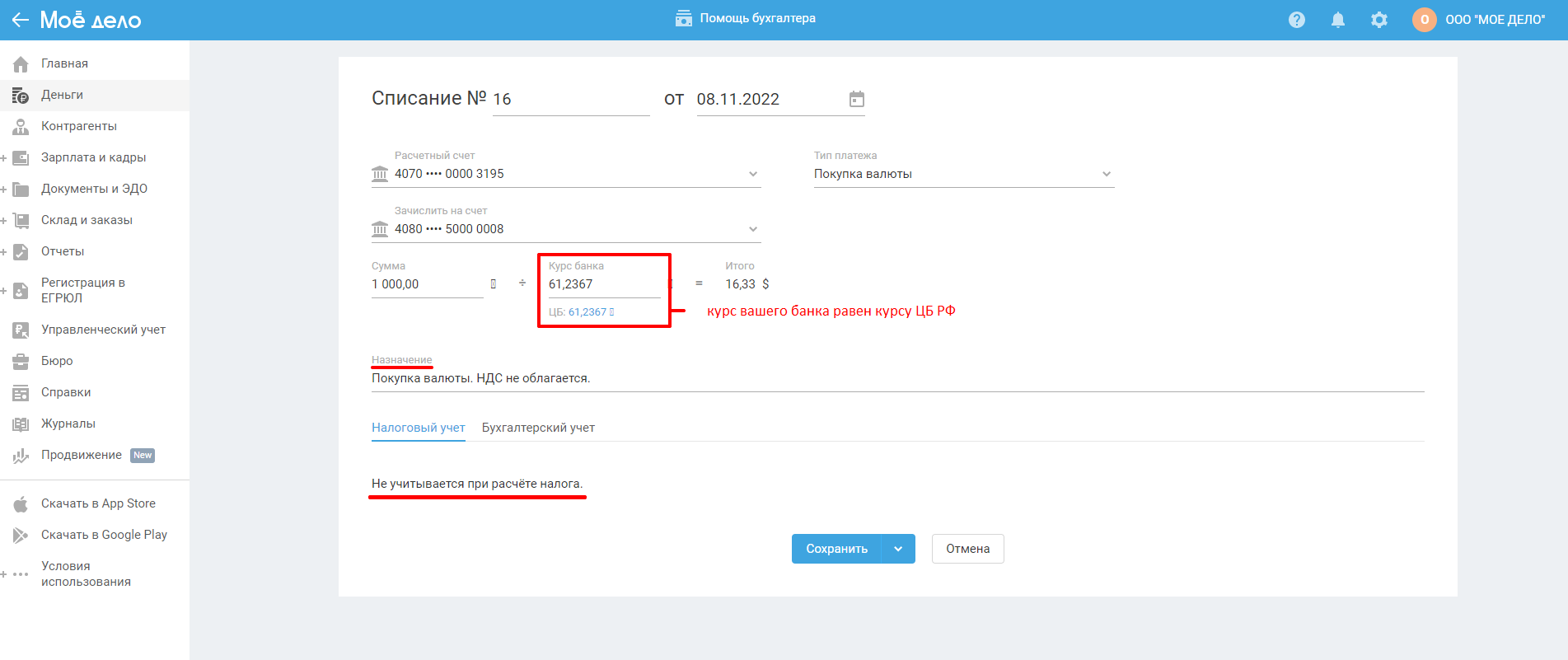Click the text Не учитывается при расчёте налога.
The height and width of the screenshot is (660, 1568).
pyautogui.click(x=477, y=484)
